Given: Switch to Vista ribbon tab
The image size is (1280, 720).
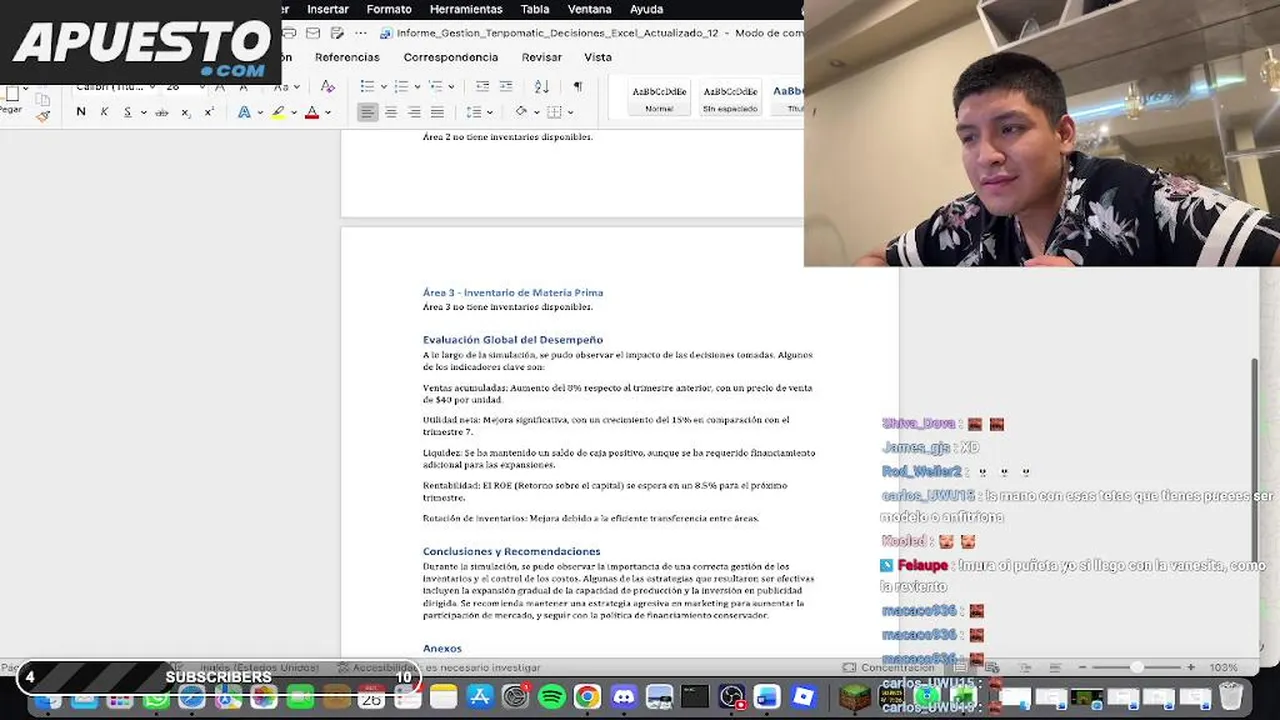Looking at the screenshot, I should pos(598,57).
